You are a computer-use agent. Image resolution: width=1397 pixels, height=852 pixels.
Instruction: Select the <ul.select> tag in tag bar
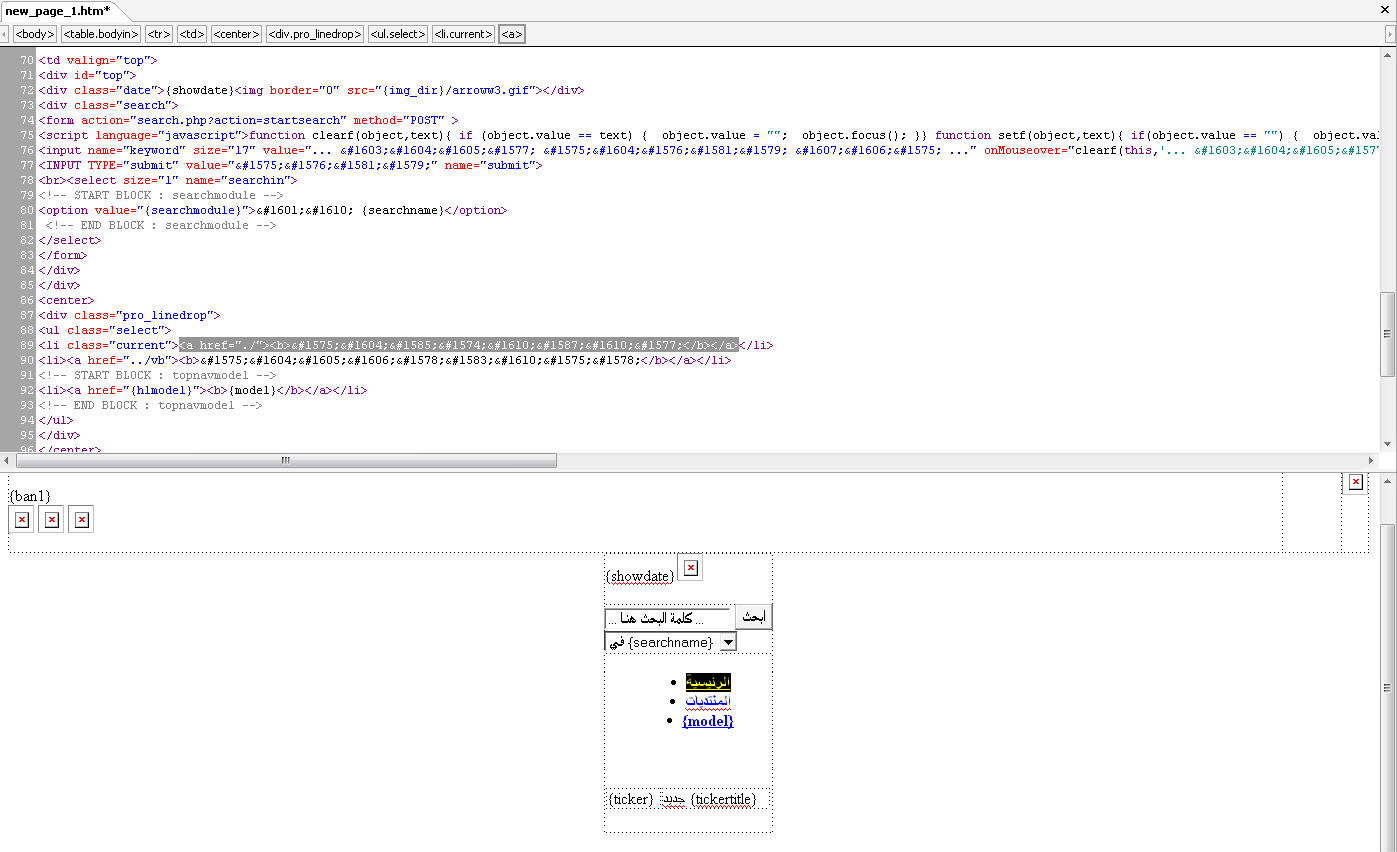tap(398, 34)
